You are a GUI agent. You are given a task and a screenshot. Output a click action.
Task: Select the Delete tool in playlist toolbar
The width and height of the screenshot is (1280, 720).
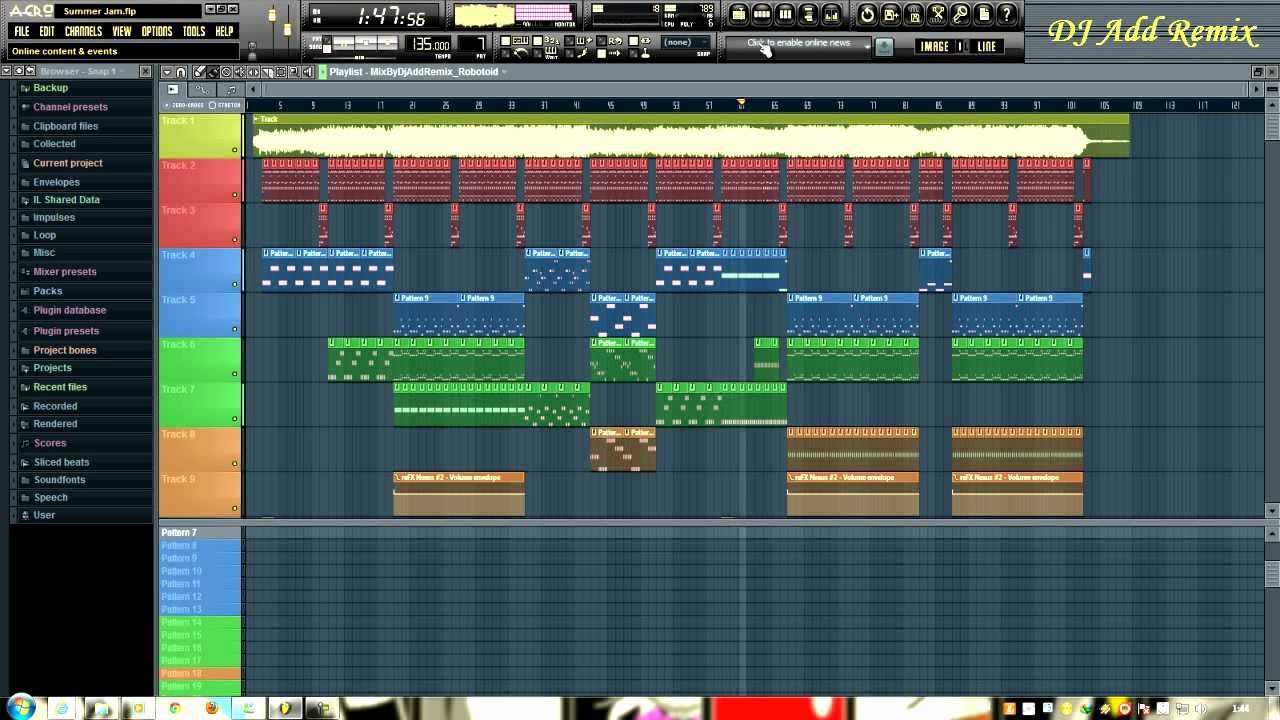tap(226, 72)
